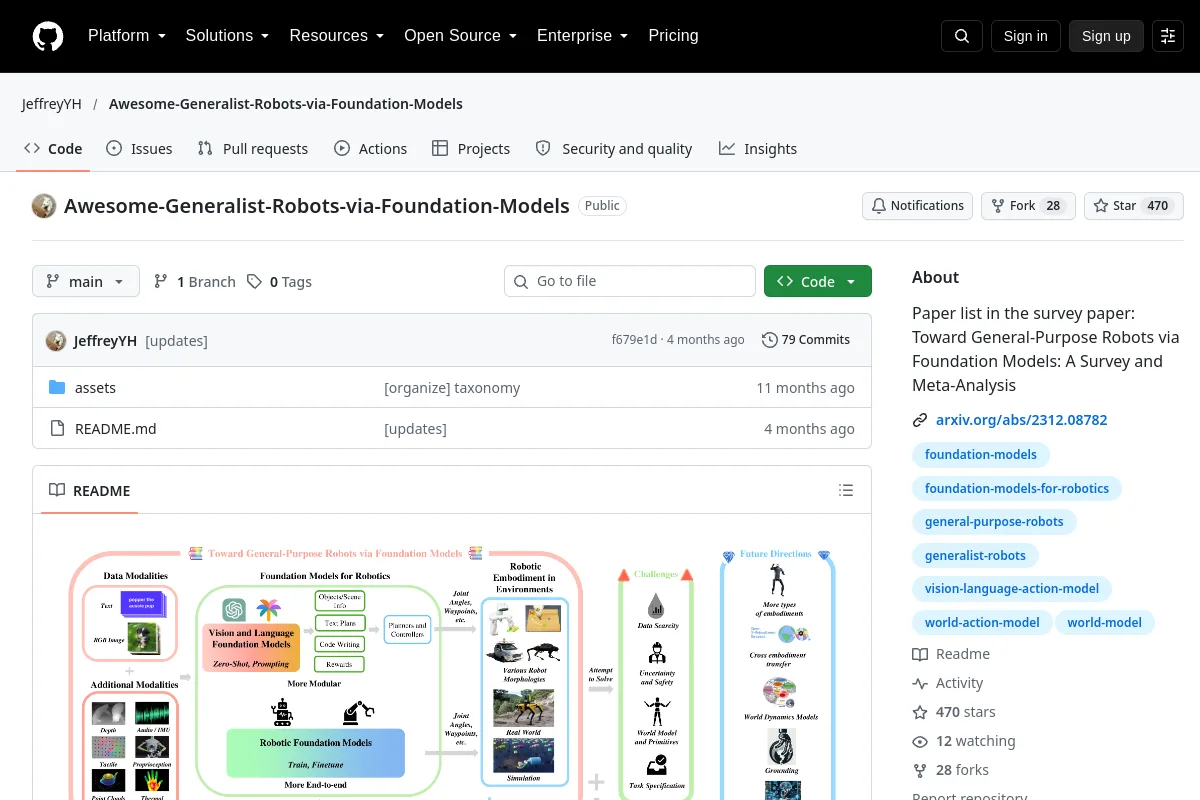
Task: Expand the Resources menu
Action: click(337, 36)
